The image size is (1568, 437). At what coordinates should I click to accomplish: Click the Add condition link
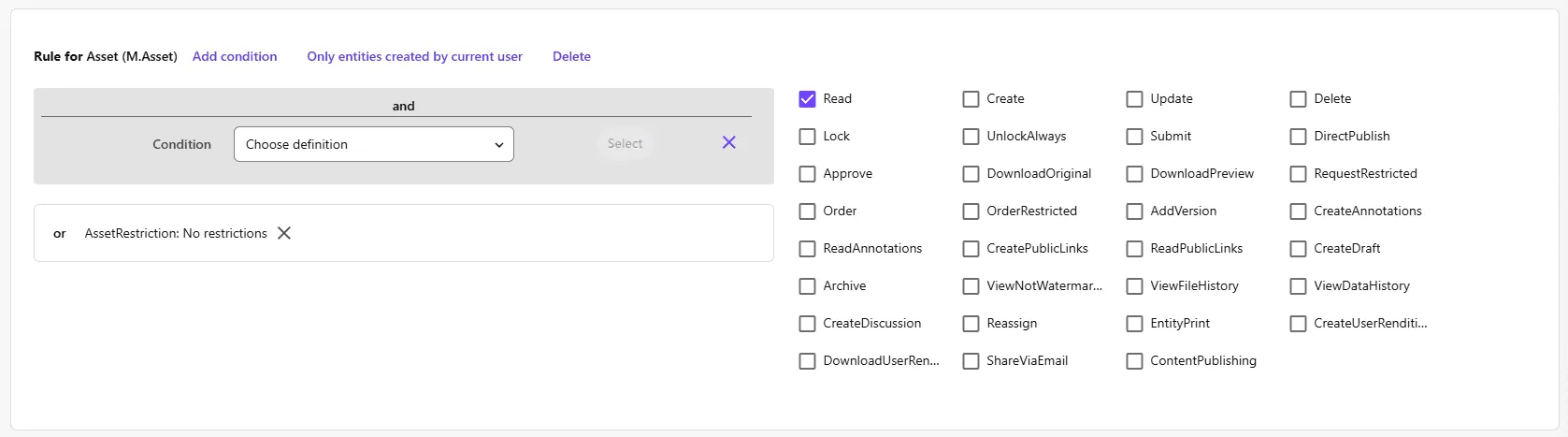235,56
